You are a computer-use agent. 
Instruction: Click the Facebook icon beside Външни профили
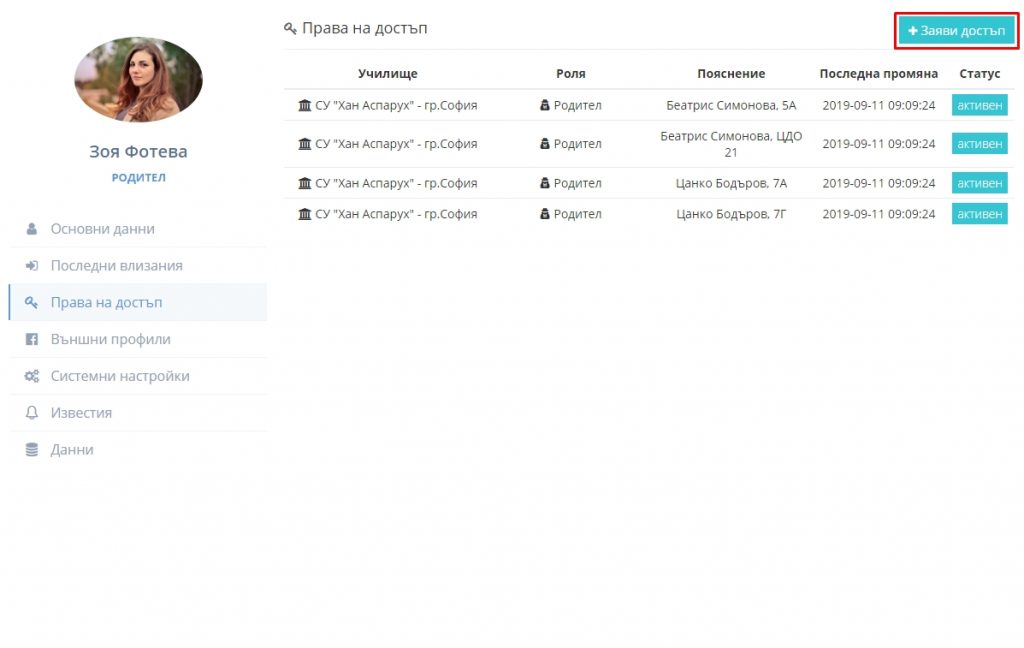pyautogui.click(x=31, y=339)
